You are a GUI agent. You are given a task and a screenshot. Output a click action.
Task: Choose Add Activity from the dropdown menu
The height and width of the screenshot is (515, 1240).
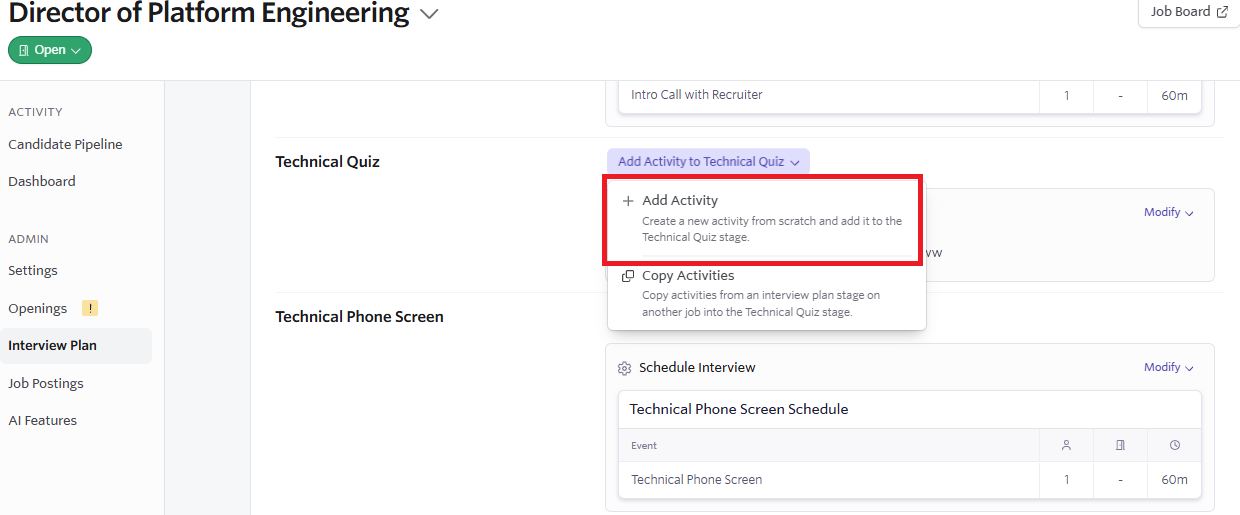click(766, 219)
